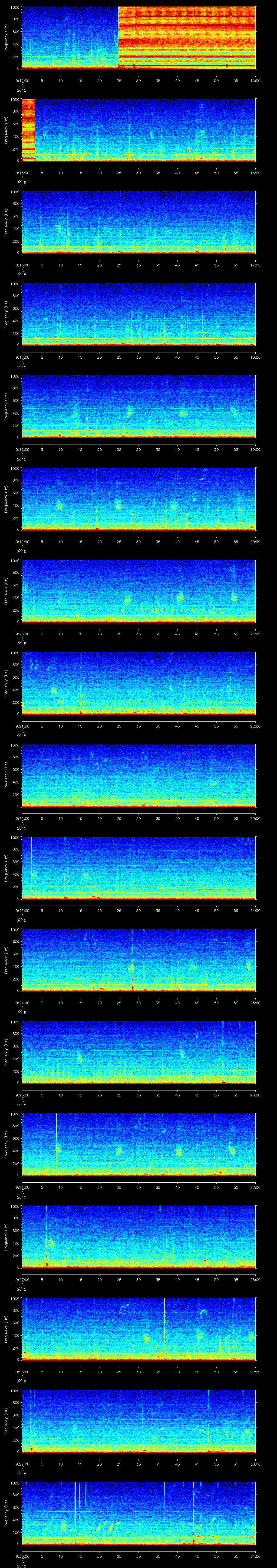Click the spectrogram panel starting at 9:23:00
This screenshot has height=1568, width=277.
point(139,868)
